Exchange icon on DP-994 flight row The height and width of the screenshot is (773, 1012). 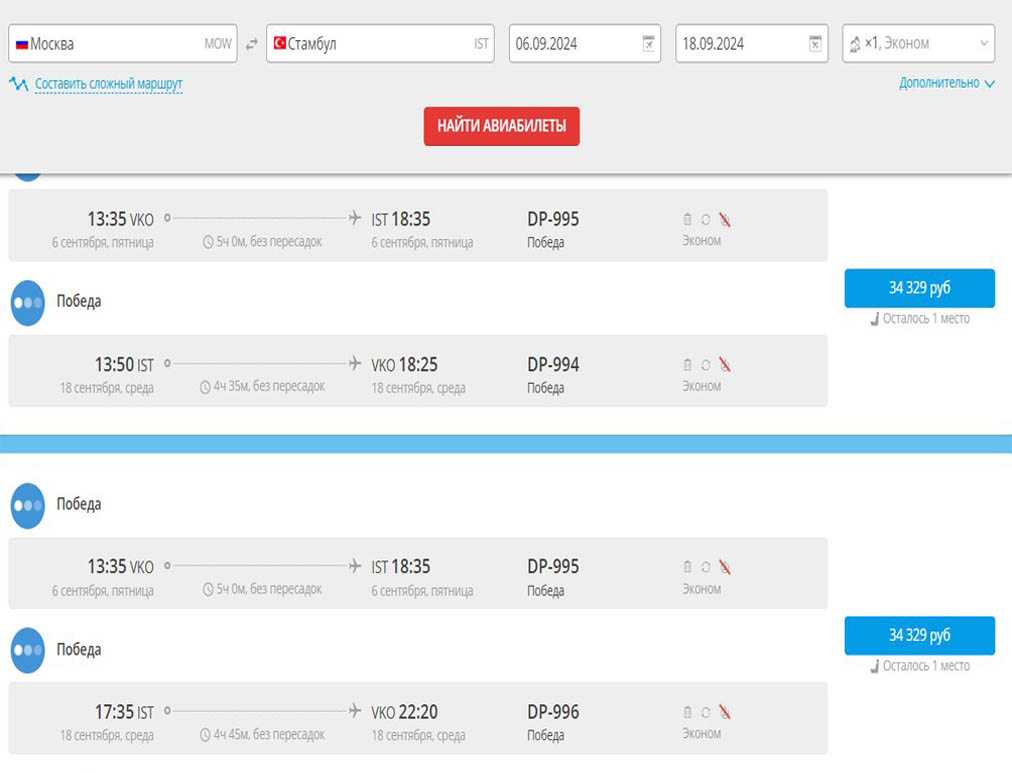coord(705,365)
